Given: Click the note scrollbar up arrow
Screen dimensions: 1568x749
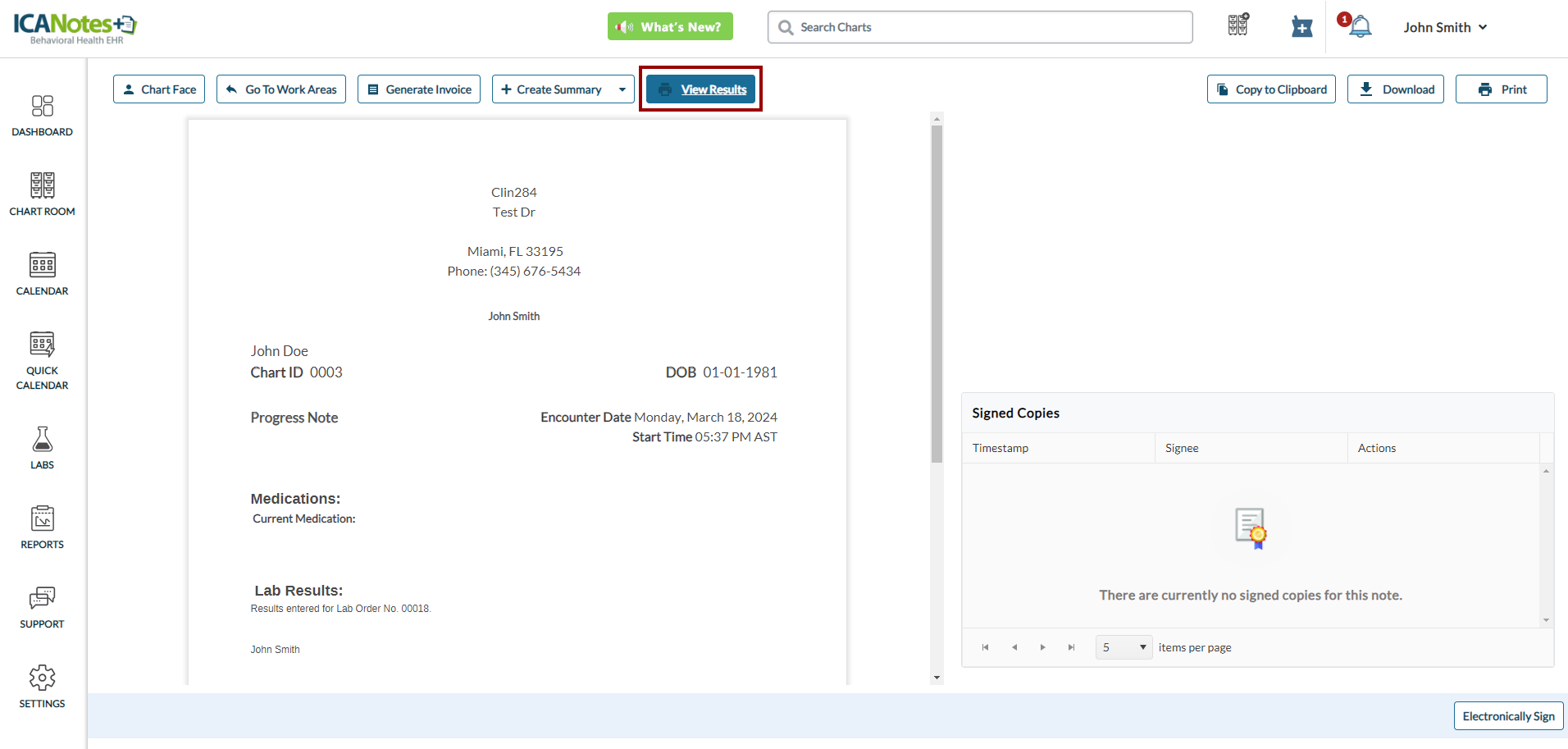Looking at the screenshot, I should pyautogui.click(x=937, y=119).
